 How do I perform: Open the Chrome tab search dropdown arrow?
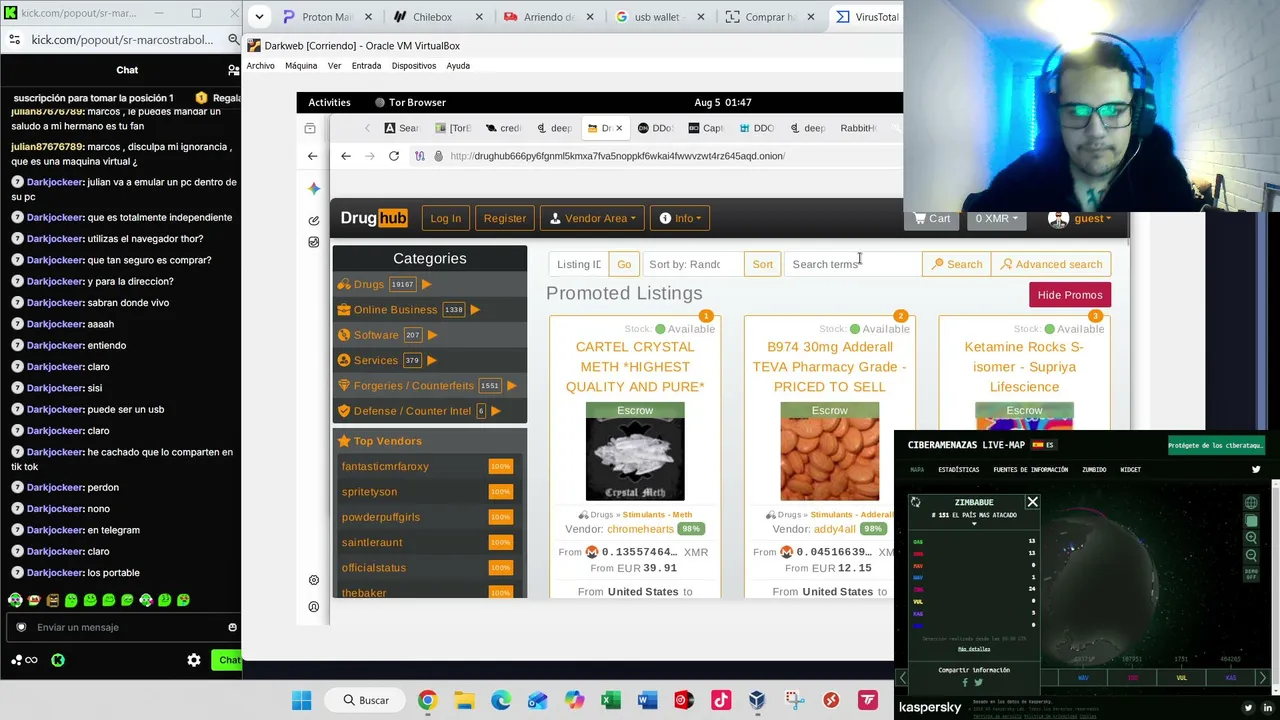[x=259, y=17]
